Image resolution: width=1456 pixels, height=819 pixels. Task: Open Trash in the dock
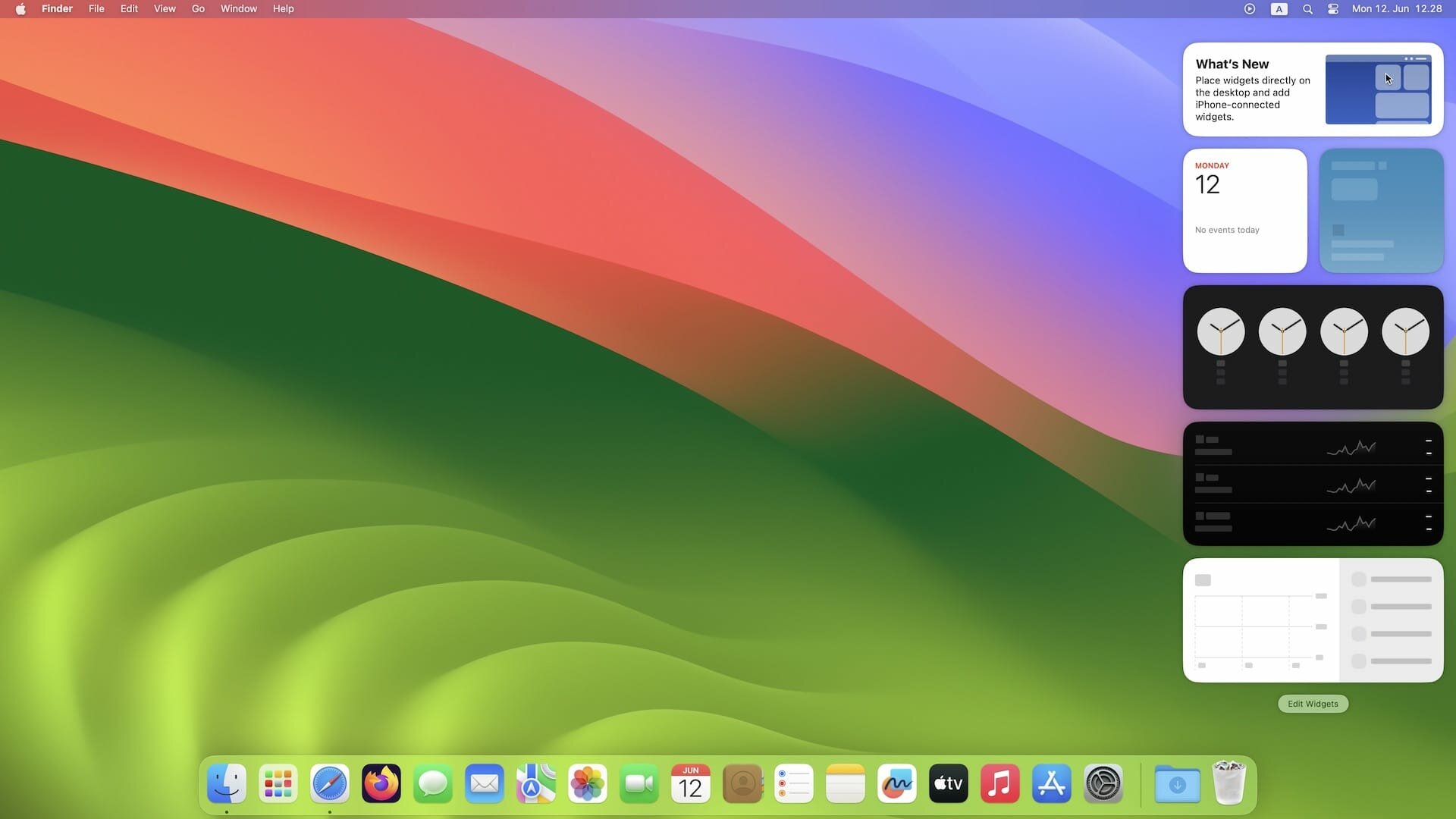click(1229, 783)
